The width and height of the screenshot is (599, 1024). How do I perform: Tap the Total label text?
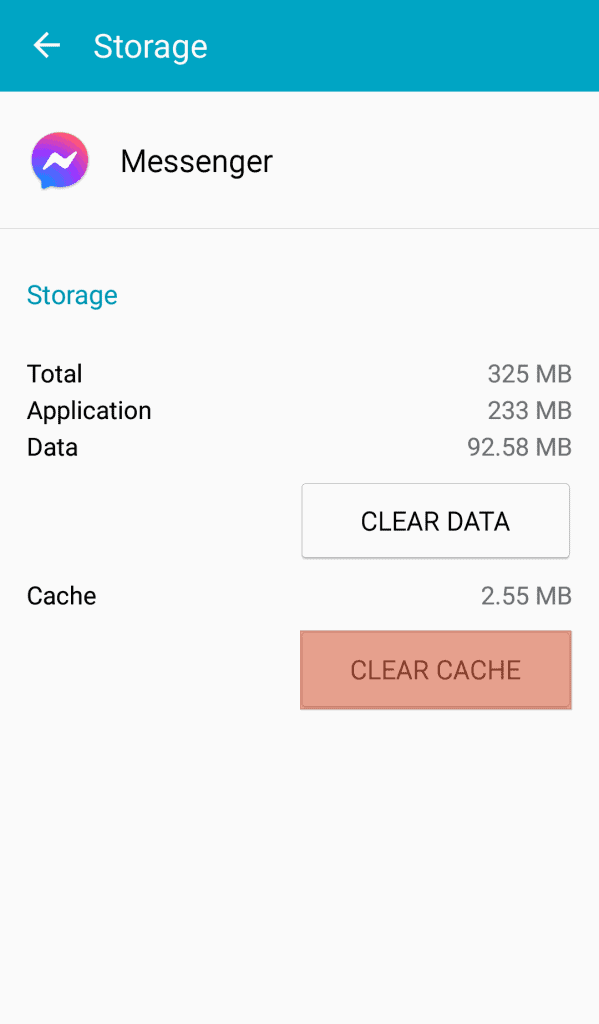point(54,374)
